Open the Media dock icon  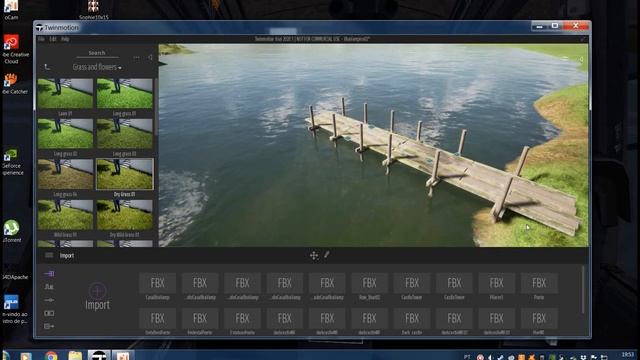point(49,313)
